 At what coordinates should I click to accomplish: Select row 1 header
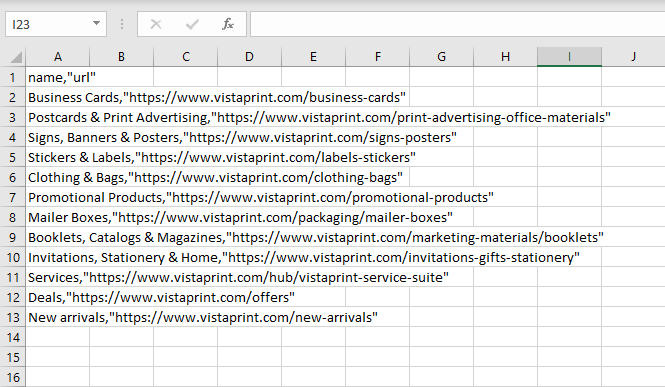coord(13,78)
